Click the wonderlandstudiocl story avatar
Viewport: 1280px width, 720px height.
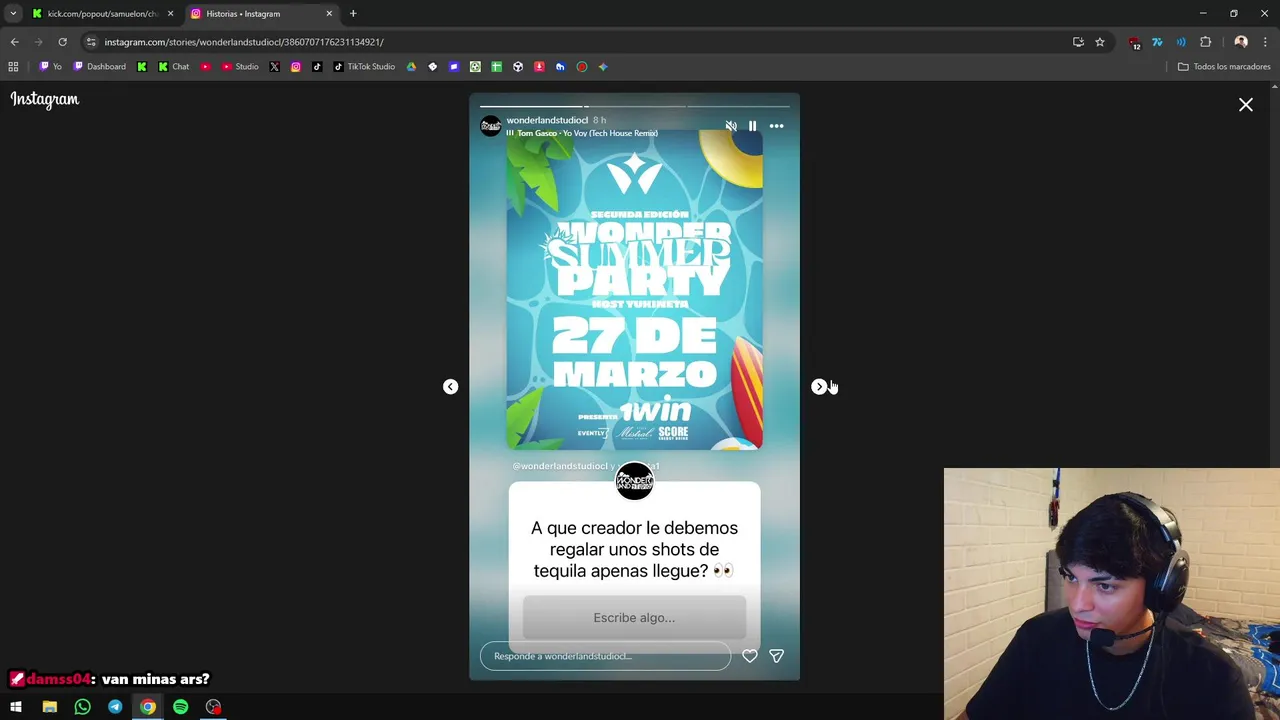491,126
